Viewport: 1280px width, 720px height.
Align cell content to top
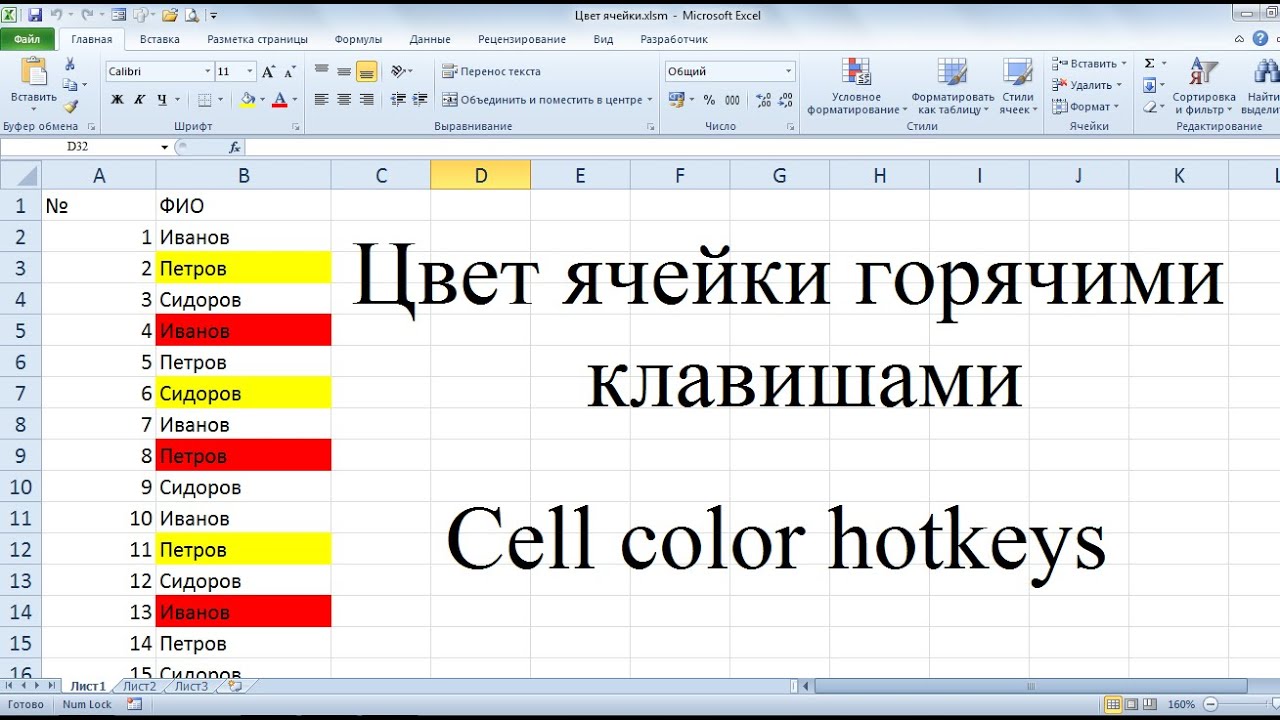click(322, 71)
